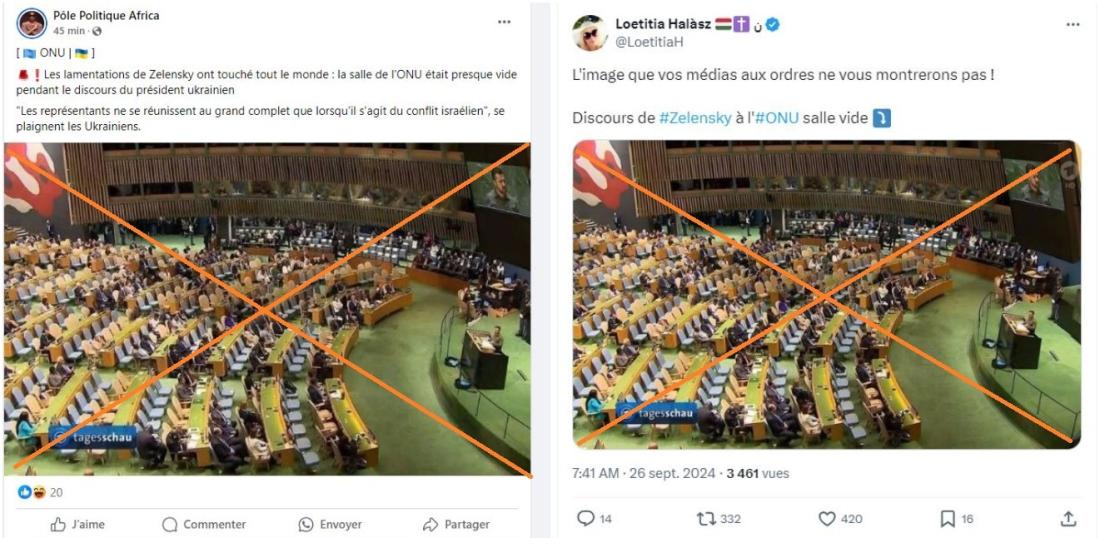Reply to tweet using comment bubble icon
The height and width of the screenshot is (538, 1100).
coord(586,518)
